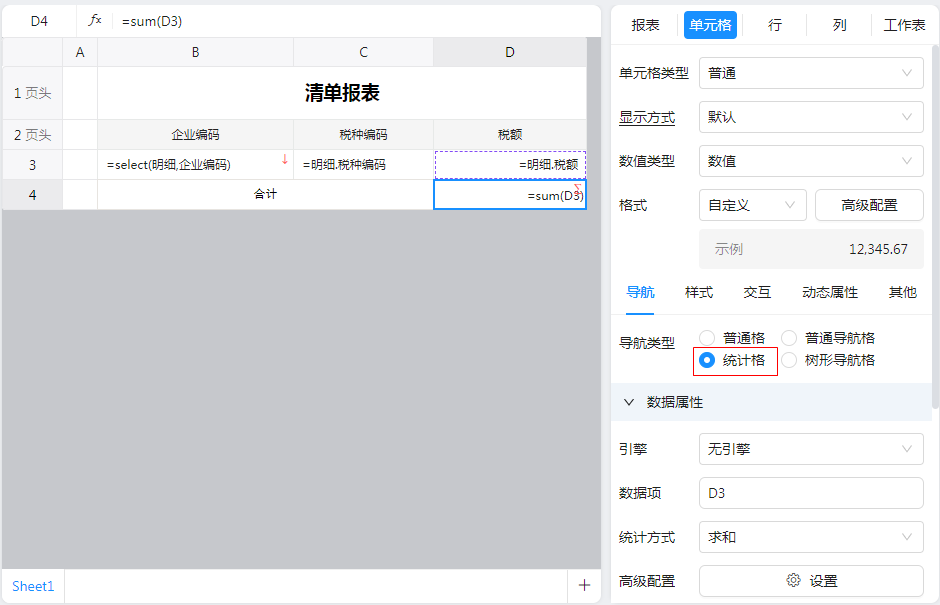Screen dimensions: 940x605
Task: Switch to the 报表 tab
Action: click(x=646, y=25)
